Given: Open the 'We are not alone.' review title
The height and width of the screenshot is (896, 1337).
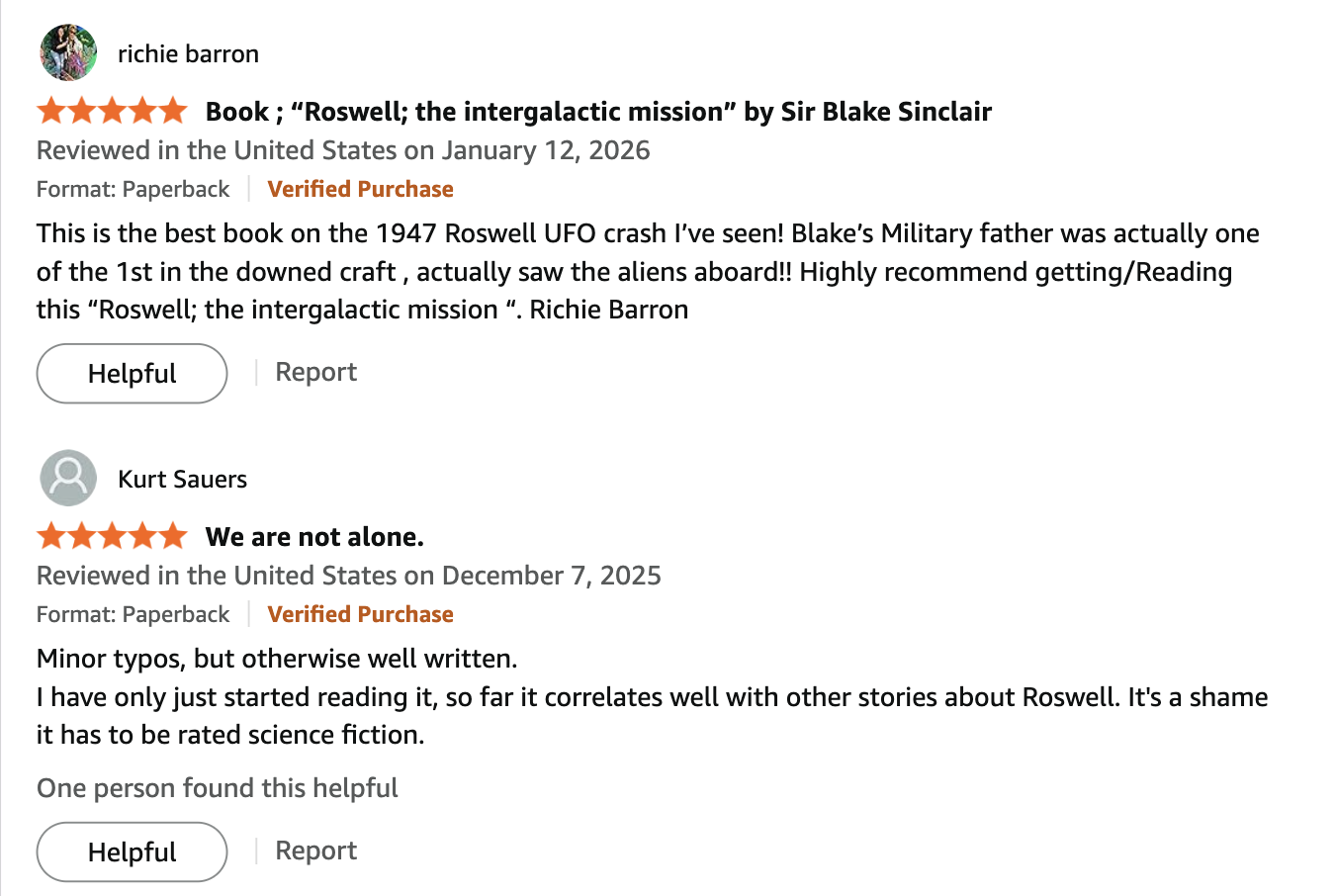Looking at the screenshot, I should 314,537.
